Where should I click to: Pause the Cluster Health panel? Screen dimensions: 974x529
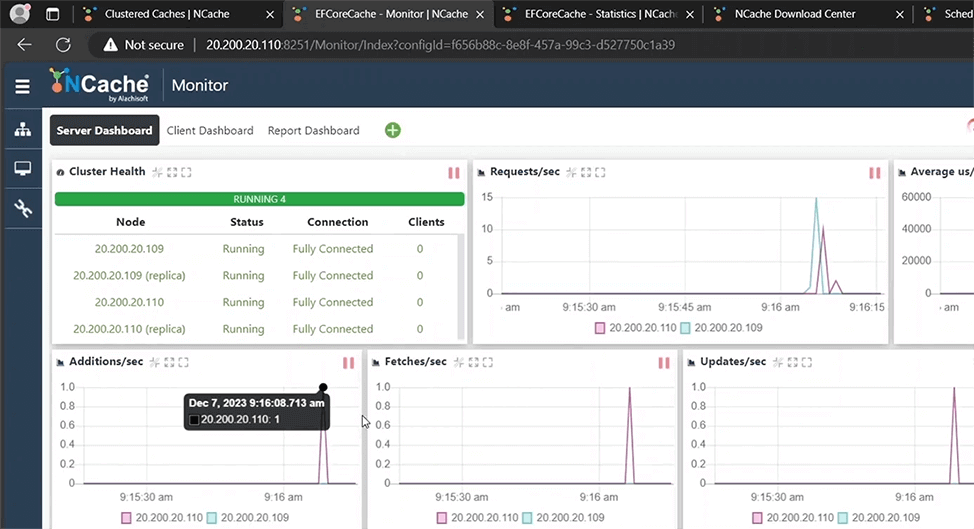pyautogui.click(x=454, y=173)
